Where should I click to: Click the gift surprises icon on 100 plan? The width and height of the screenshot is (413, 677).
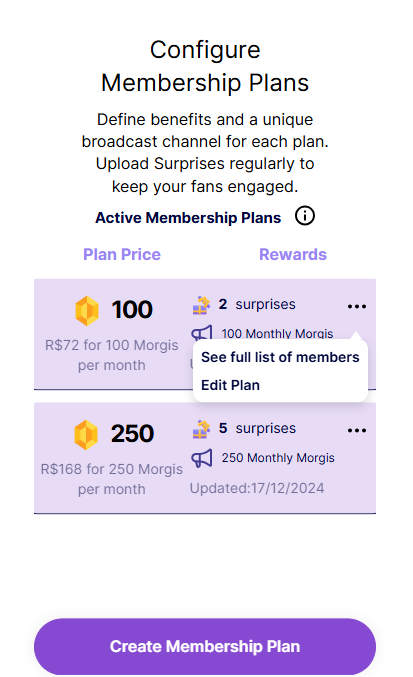coord(201,305)
